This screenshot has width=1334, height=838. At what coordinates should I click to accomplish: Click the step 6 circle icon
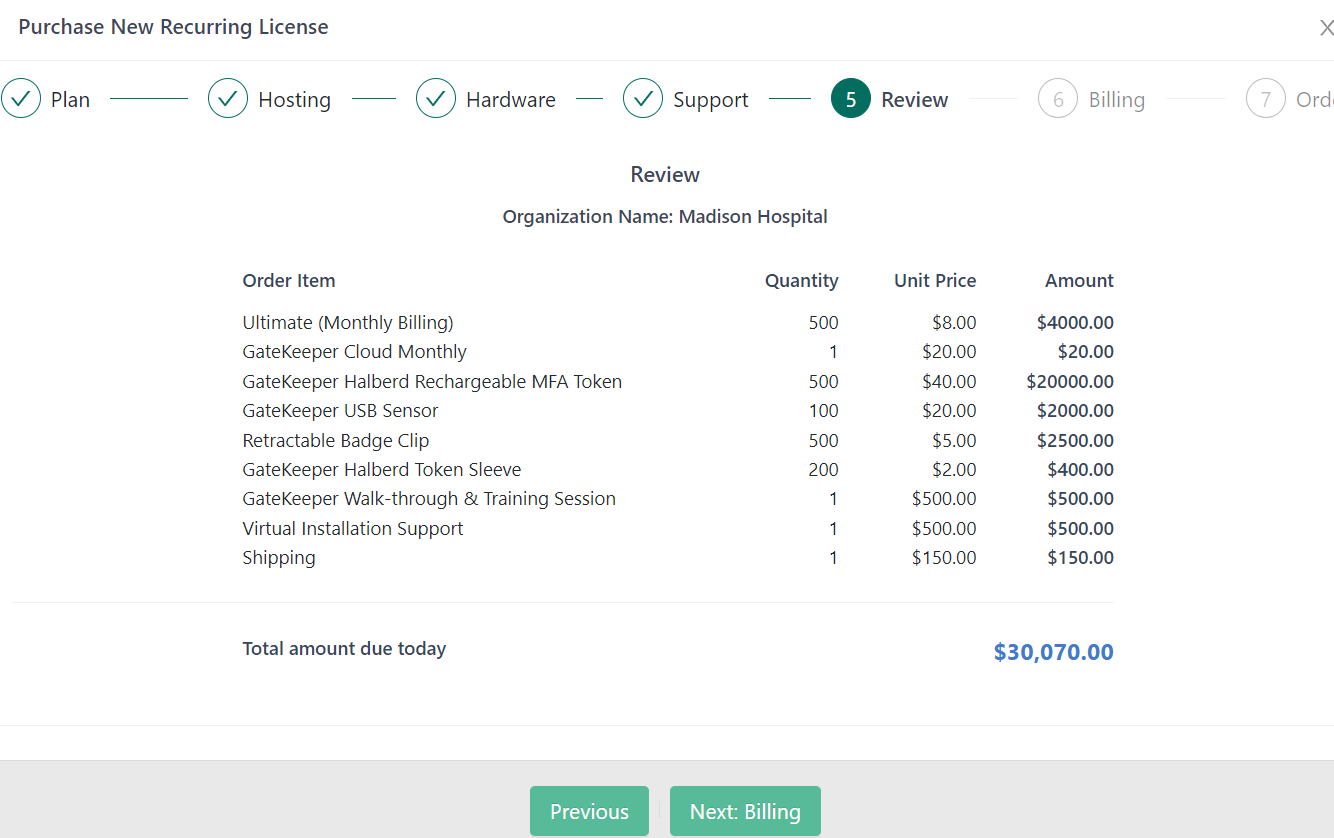tap(1058, 99)
